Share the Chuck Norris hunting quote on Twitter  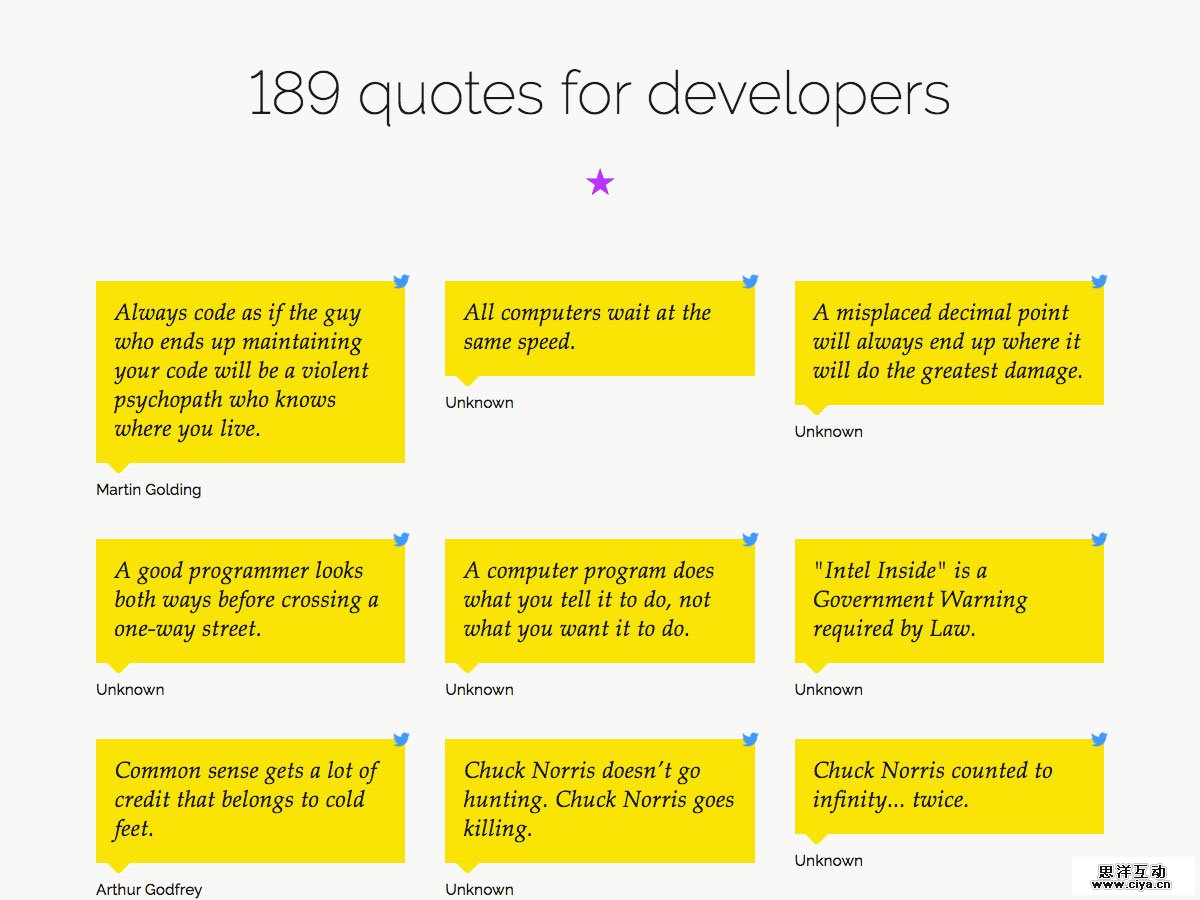[749, 739]
